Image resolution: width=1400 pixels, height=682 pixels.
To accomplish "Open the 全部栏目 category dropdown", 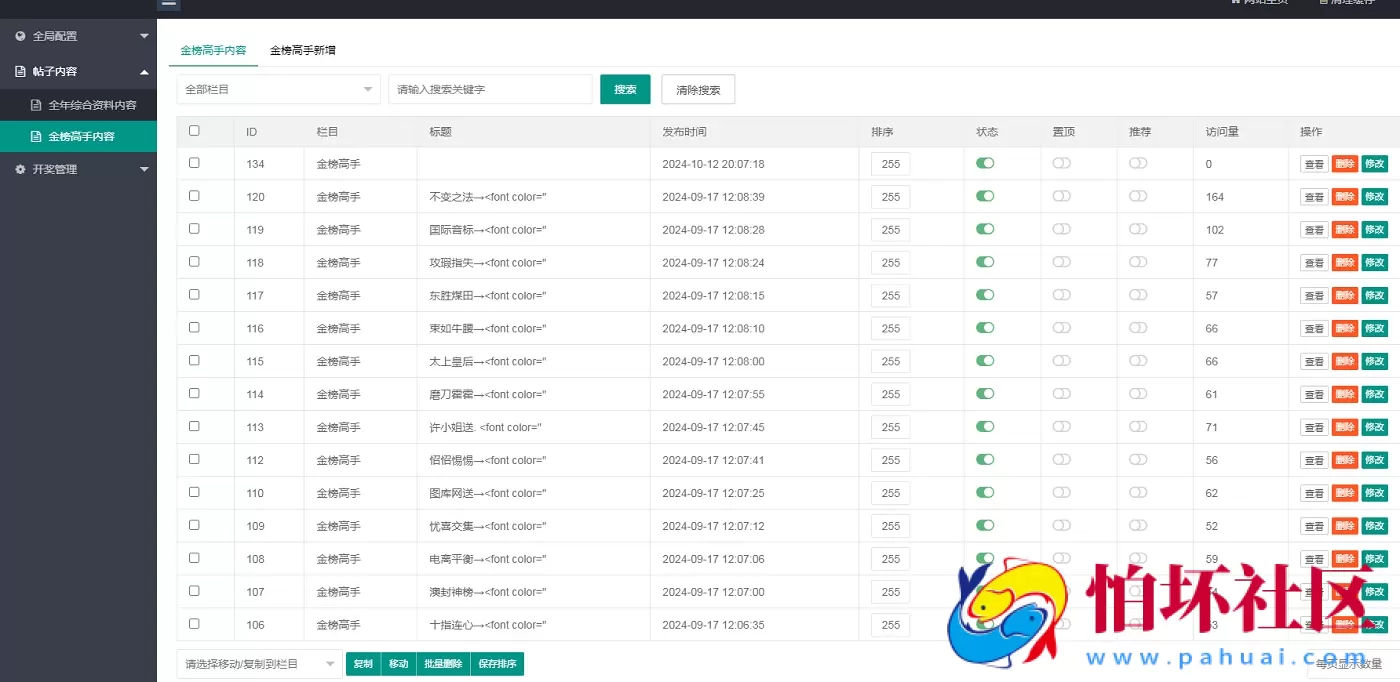I will 278,90.
